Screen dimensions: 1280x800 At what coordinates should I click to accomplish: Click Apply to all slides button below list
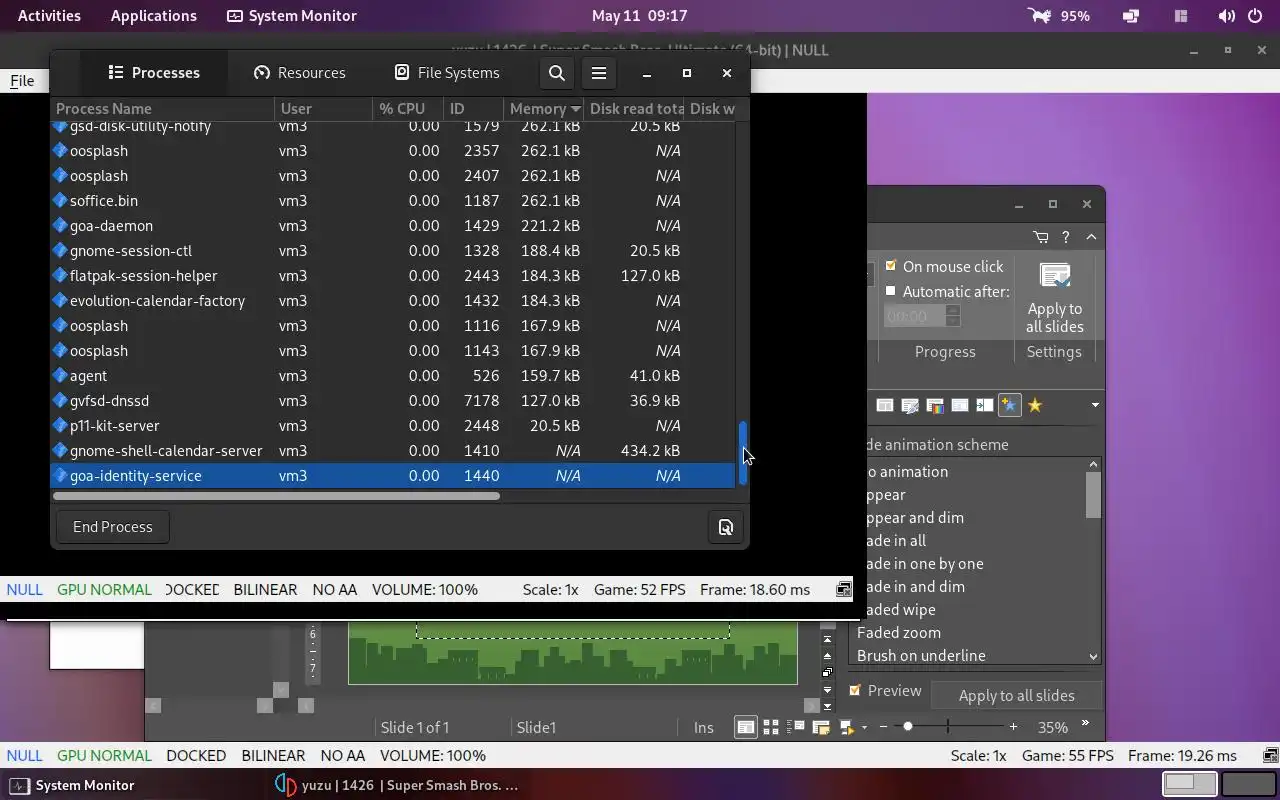(x=1016, y=695)
